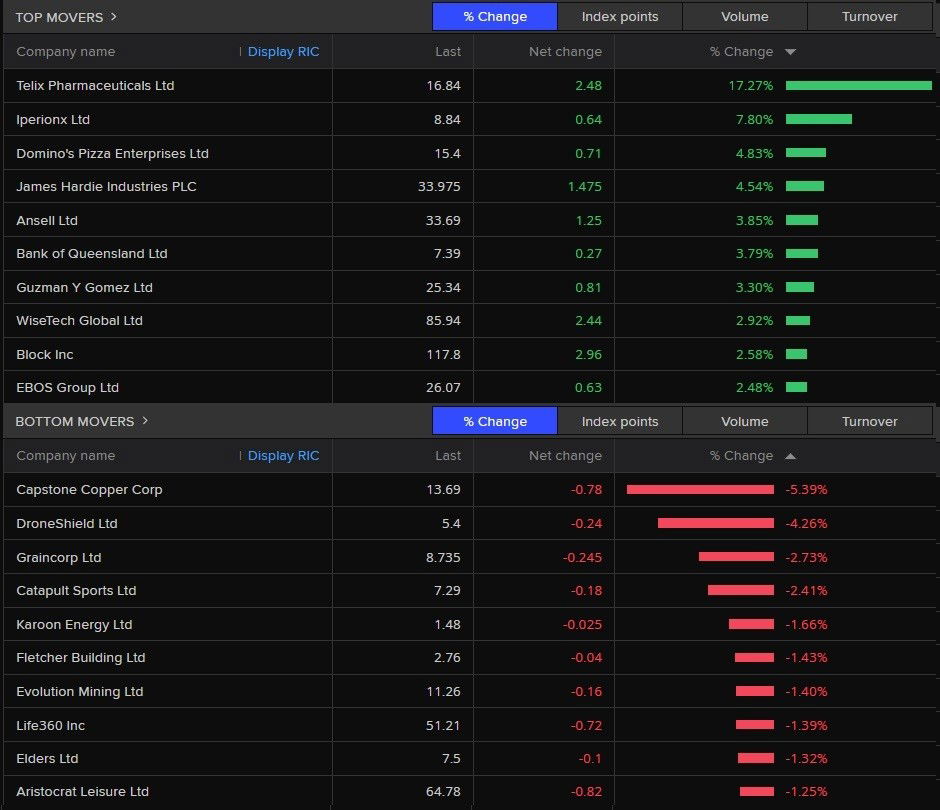Open Turnover tab in Top Movers
Screen dimensions: 940x810
click(x=869, y=17)
